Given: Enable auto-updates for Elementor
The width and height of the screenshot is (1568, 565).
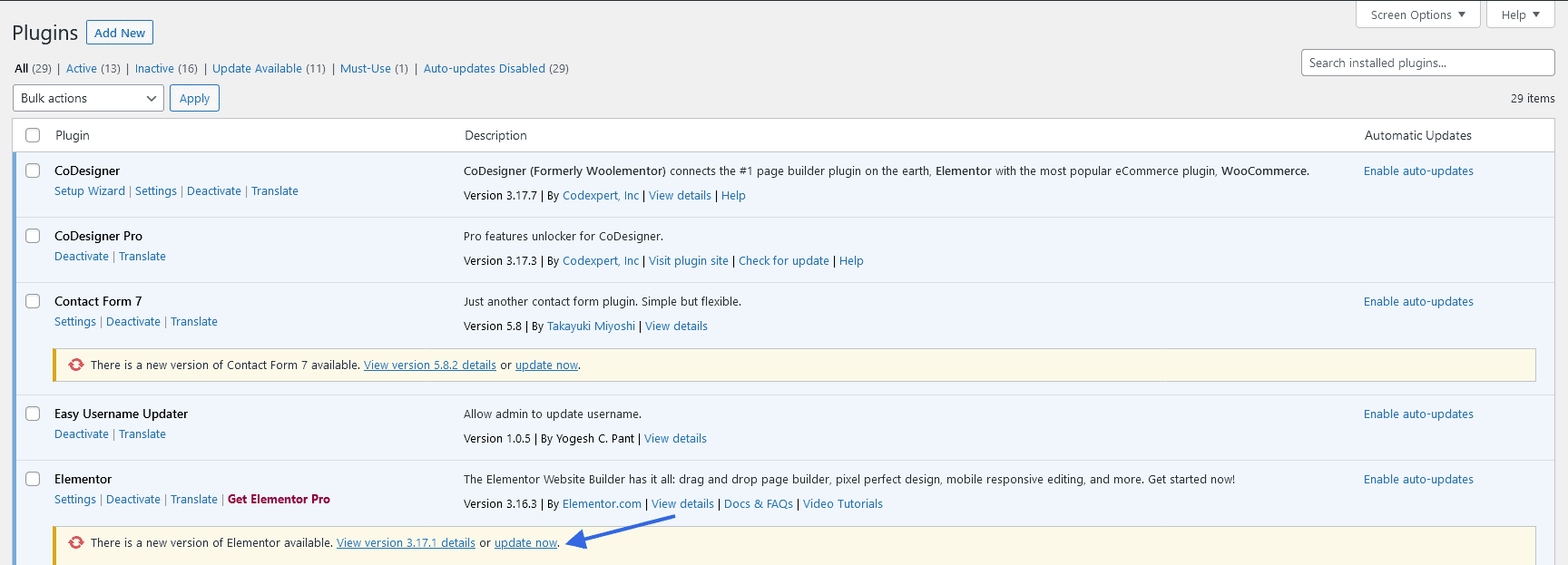Looking at the screenshot, I should pos(1418,479).
